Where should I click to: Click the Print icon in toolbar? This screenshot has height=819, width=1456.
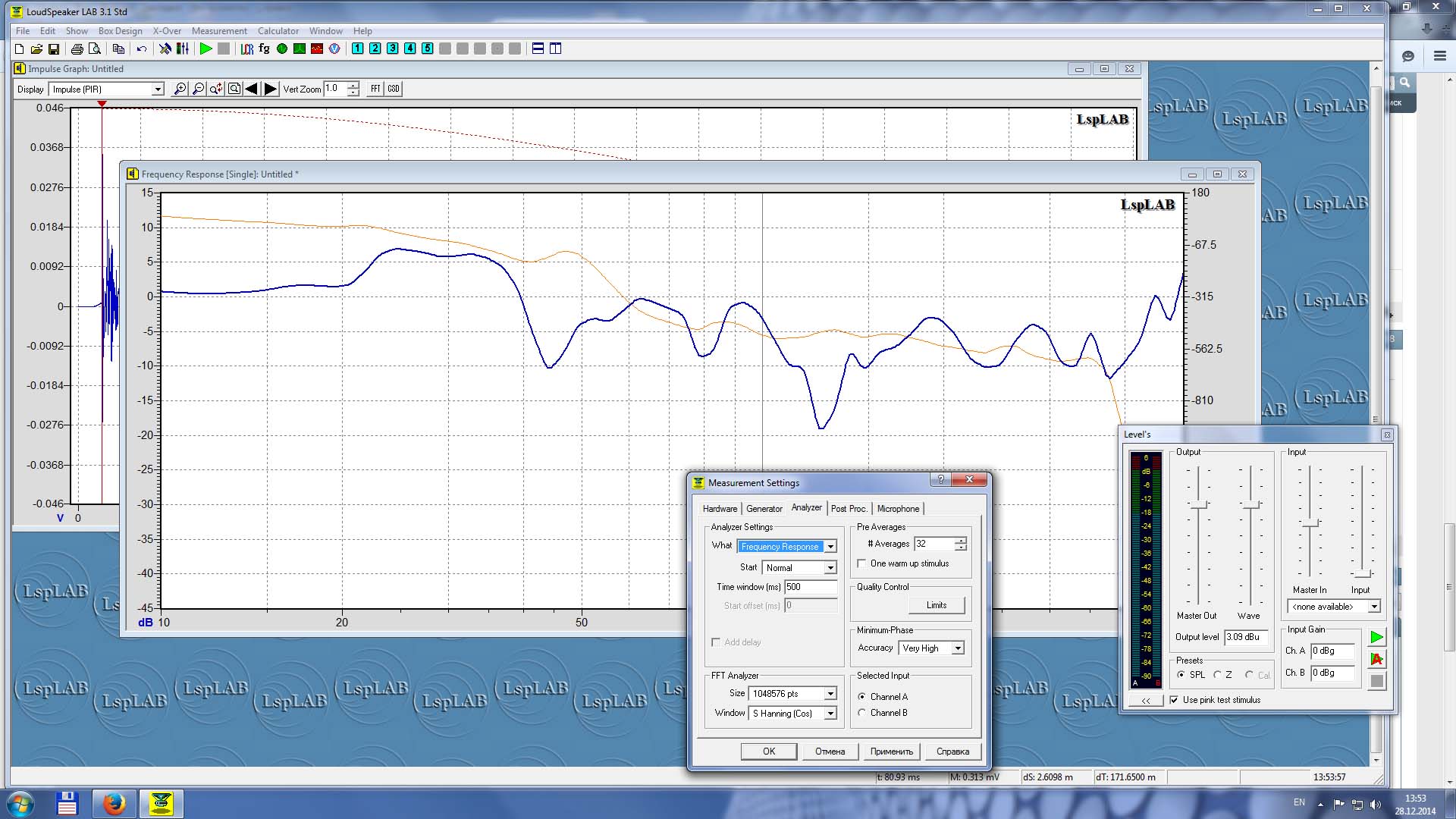coord(77,49)
